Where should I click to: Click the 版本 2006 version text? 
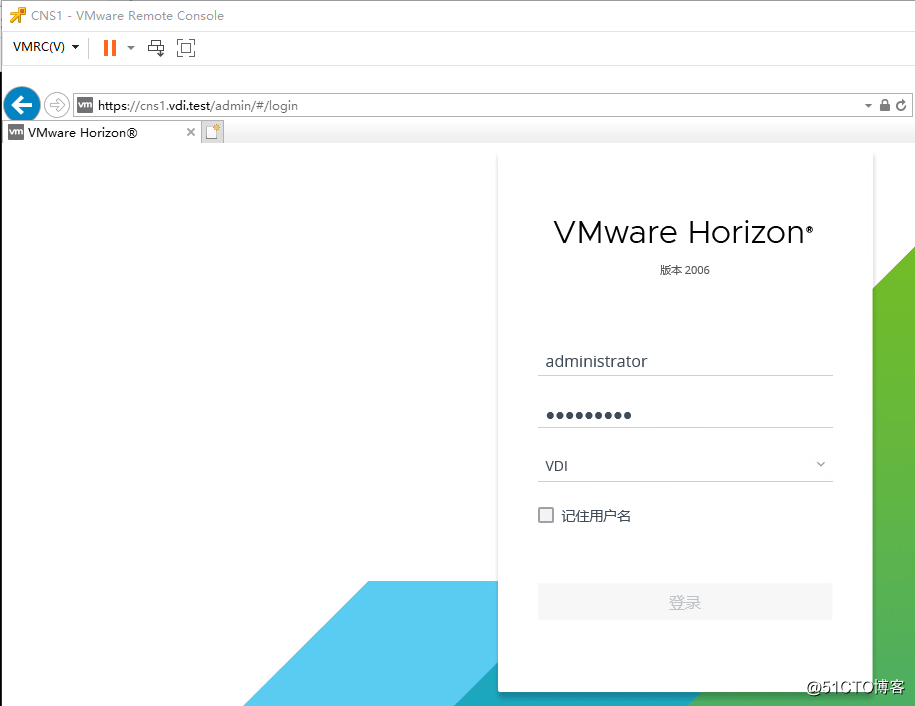click(x=684, y=270)
